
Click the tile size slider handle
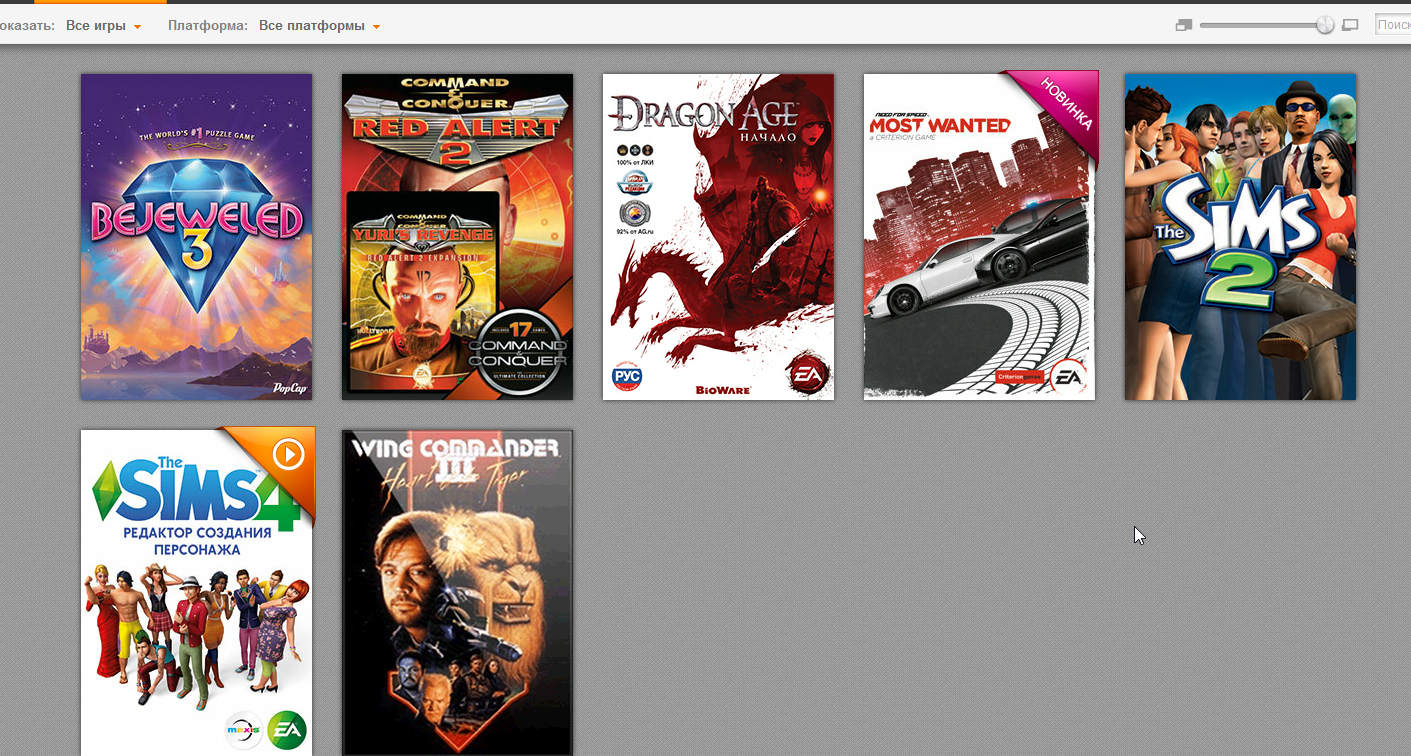pos(1325,25)
